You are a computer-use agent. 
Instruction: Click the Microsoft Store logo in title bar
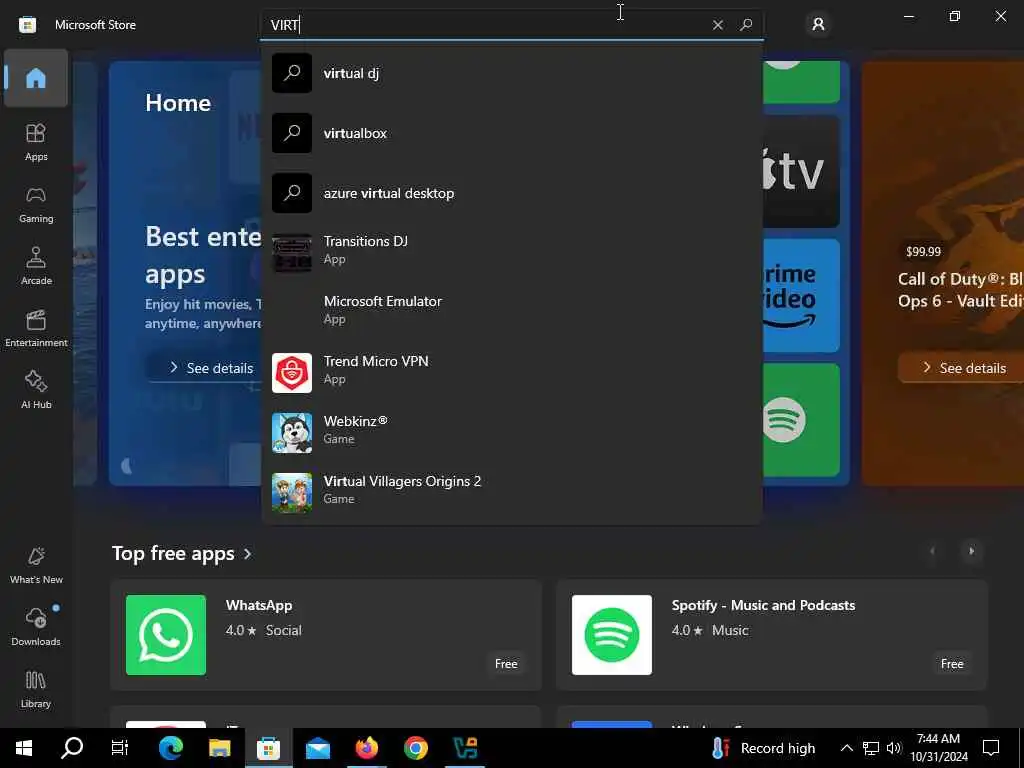click(27, 25)
